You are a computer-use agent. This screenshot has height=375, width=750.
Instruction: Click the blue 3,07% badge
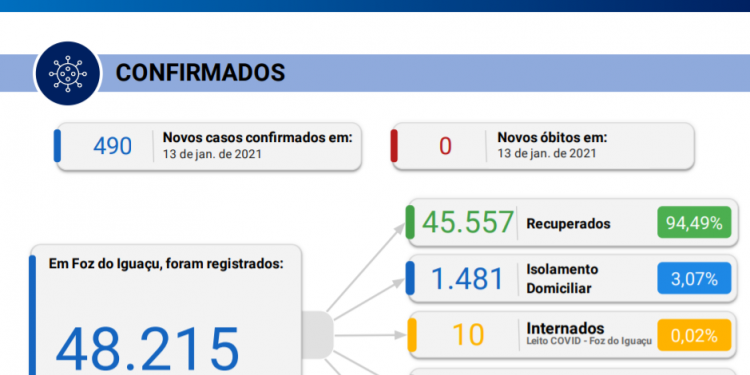[x=694, y=278]
